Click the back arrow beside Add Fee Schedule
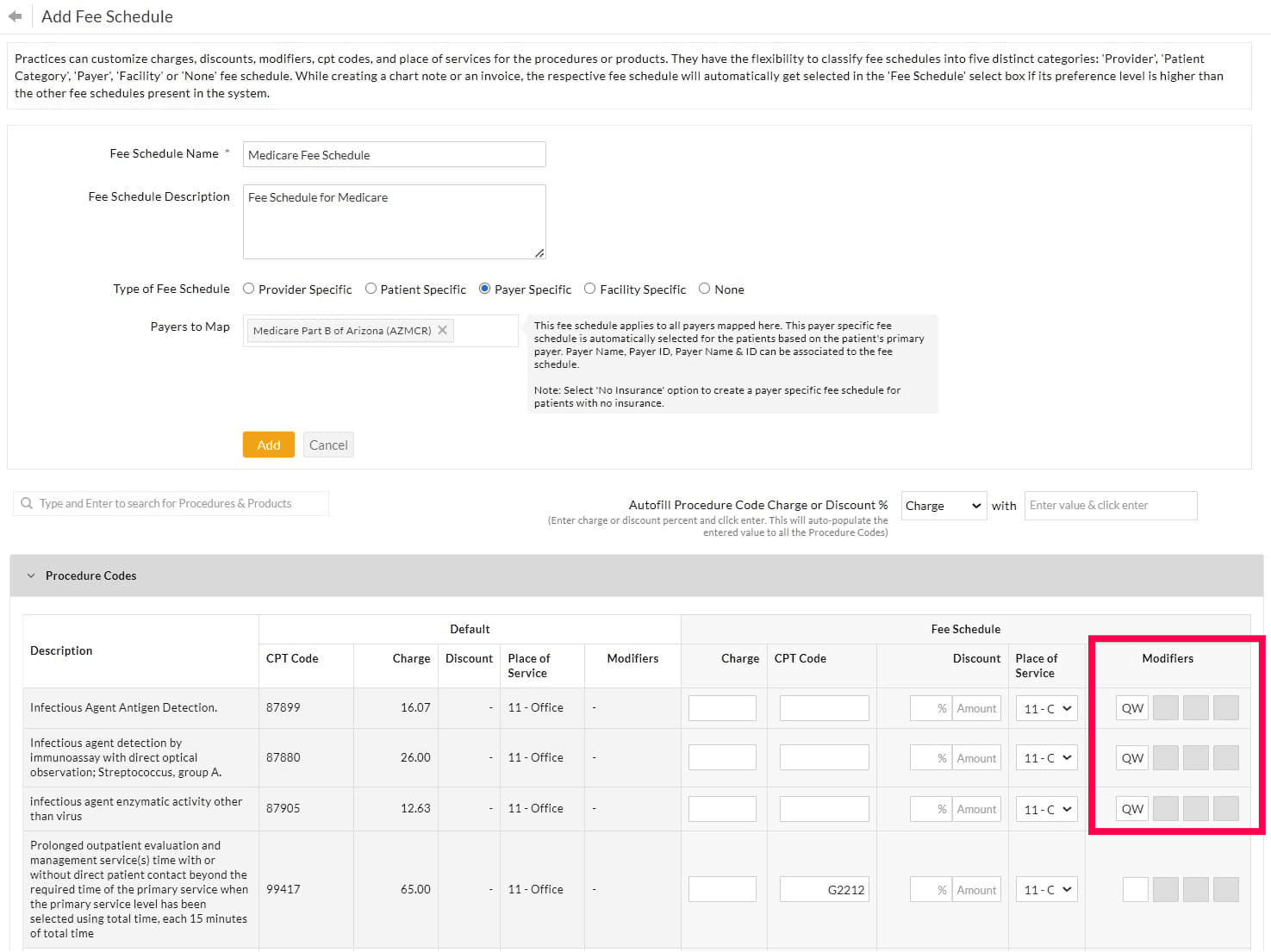The image size is (1271, 952). [15, 16]
